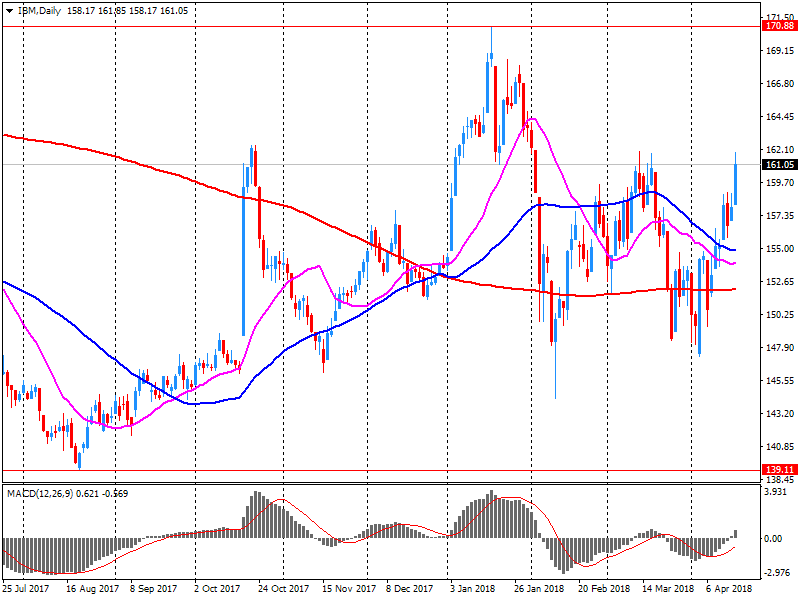The height and width of the screenshot is (600, 800).
Task: Click the 16 Aug 2017 date label
Action: (92, 589)
